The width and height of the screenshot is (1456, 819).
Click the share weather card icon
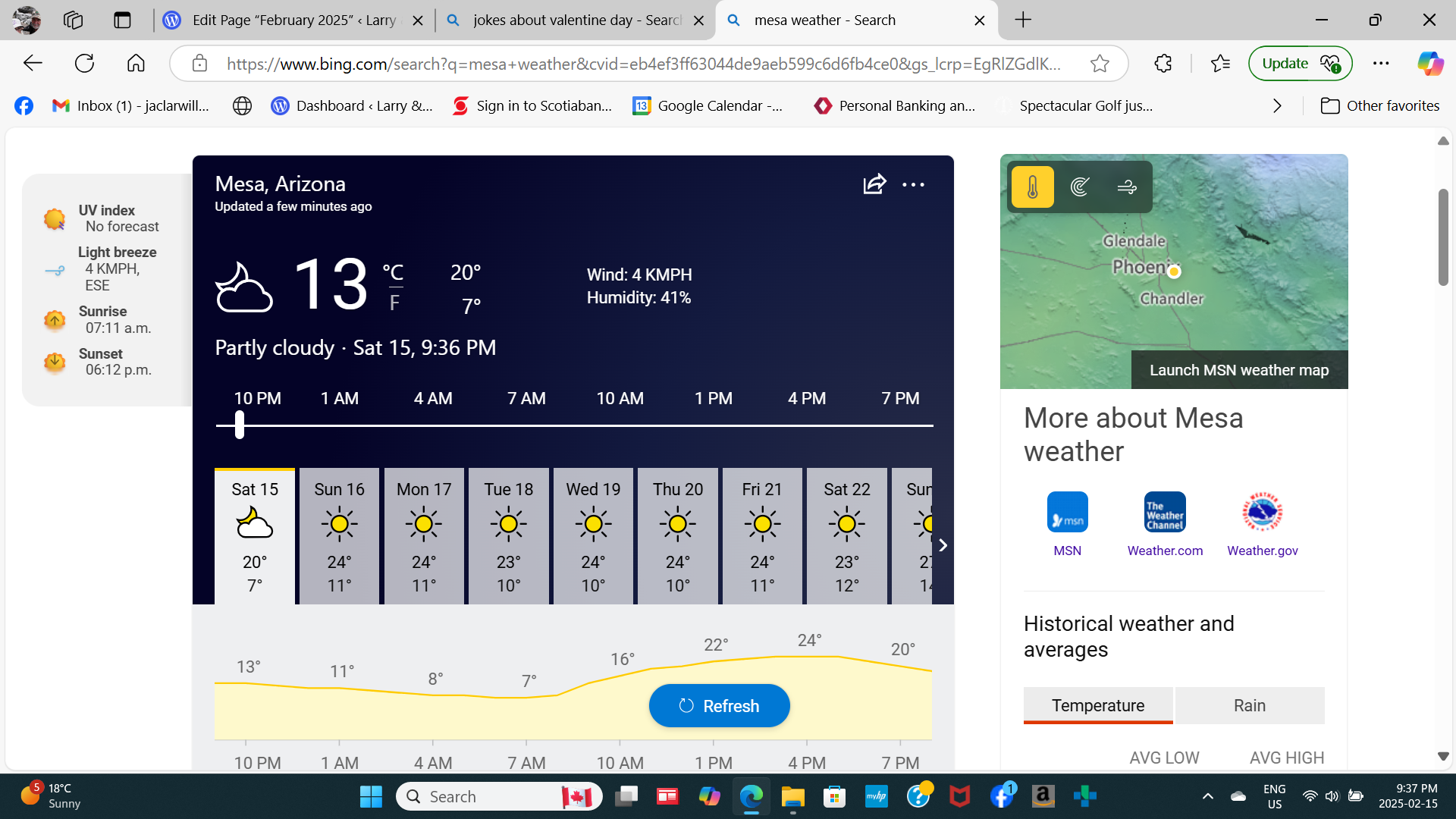click(x=874, y=184)
